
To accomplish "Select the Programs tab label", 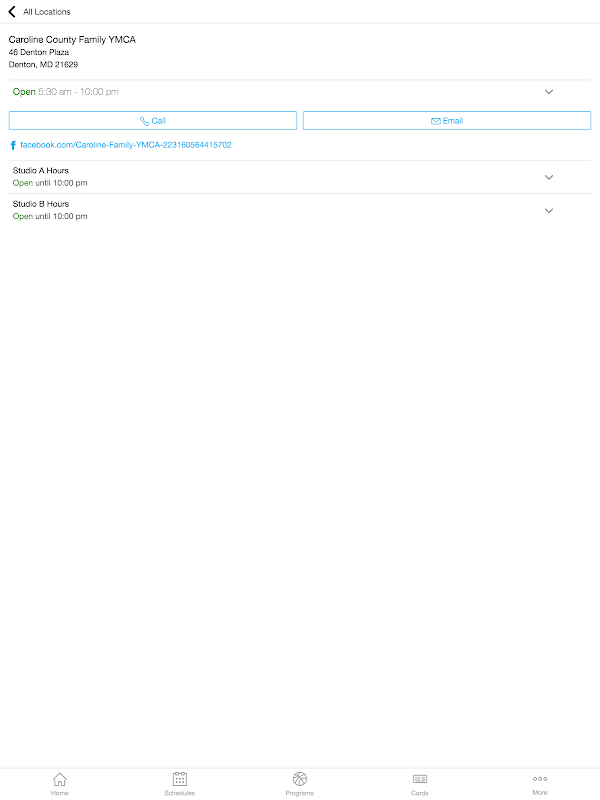I will [x=299, y=793].
